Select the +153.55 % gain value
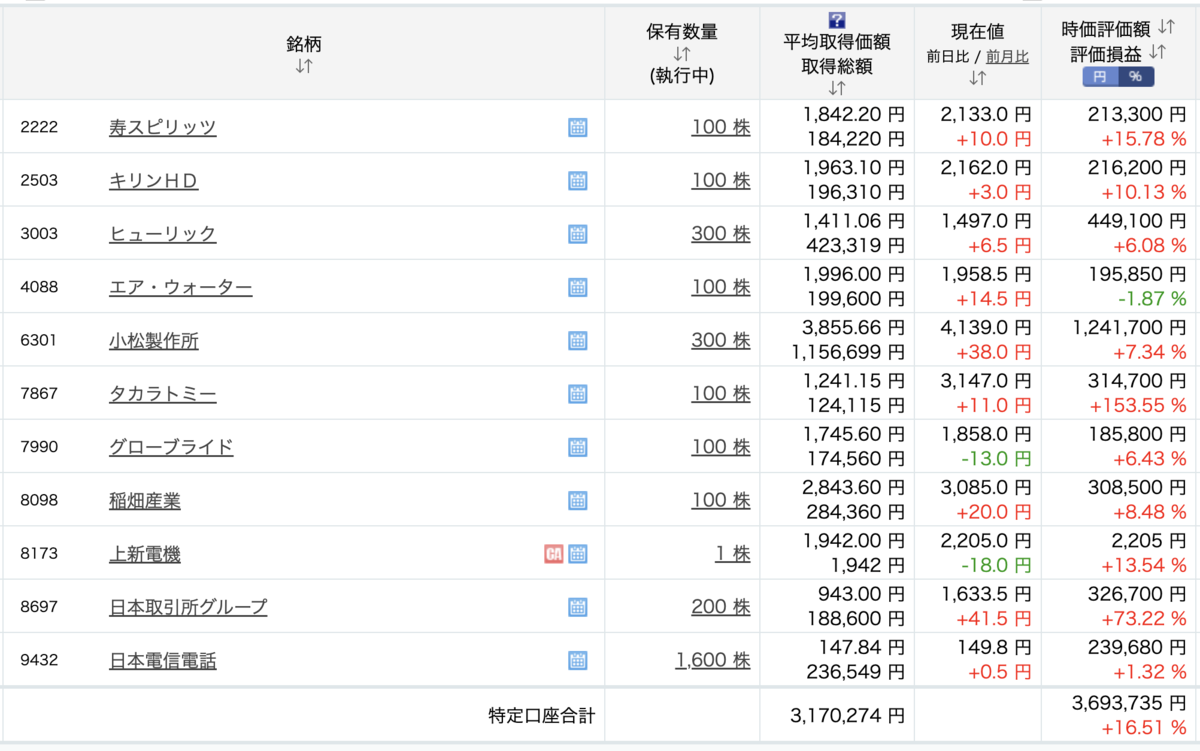 click(x=1136, y=405)
